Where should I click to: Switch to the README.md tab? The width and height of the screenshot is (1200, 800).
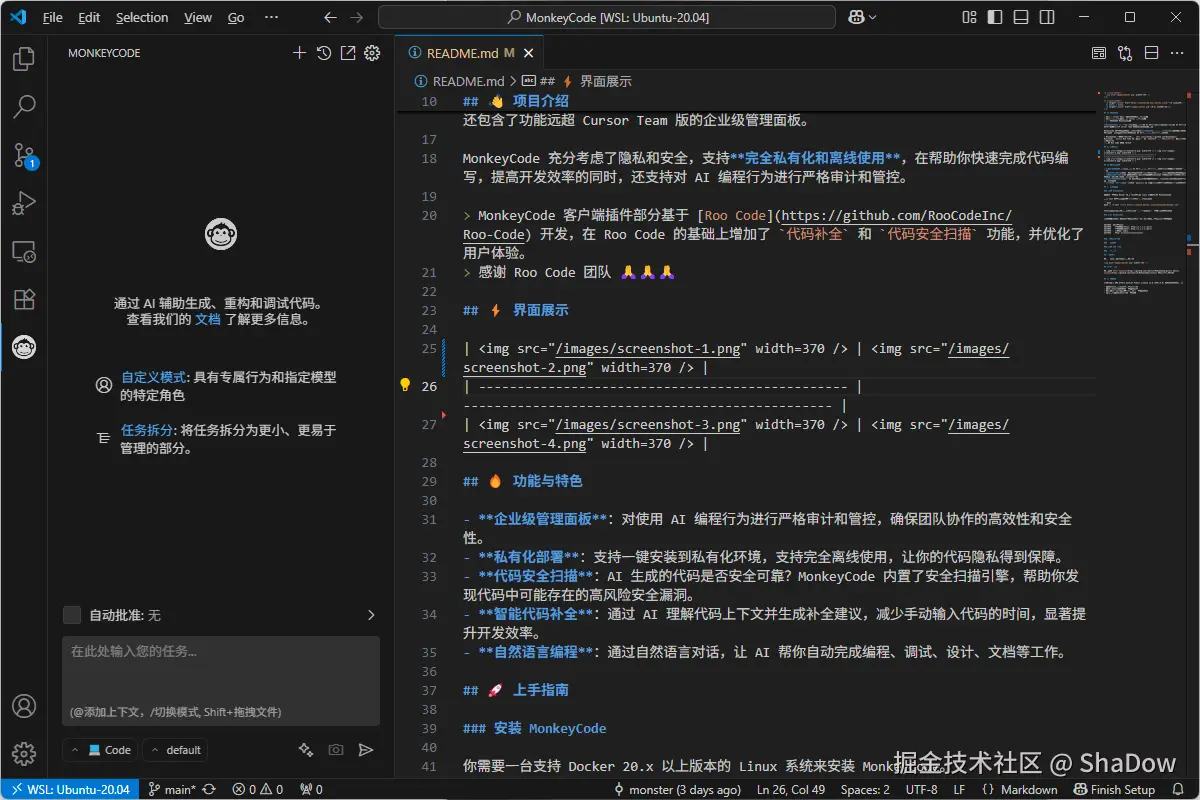pos(462,53)
